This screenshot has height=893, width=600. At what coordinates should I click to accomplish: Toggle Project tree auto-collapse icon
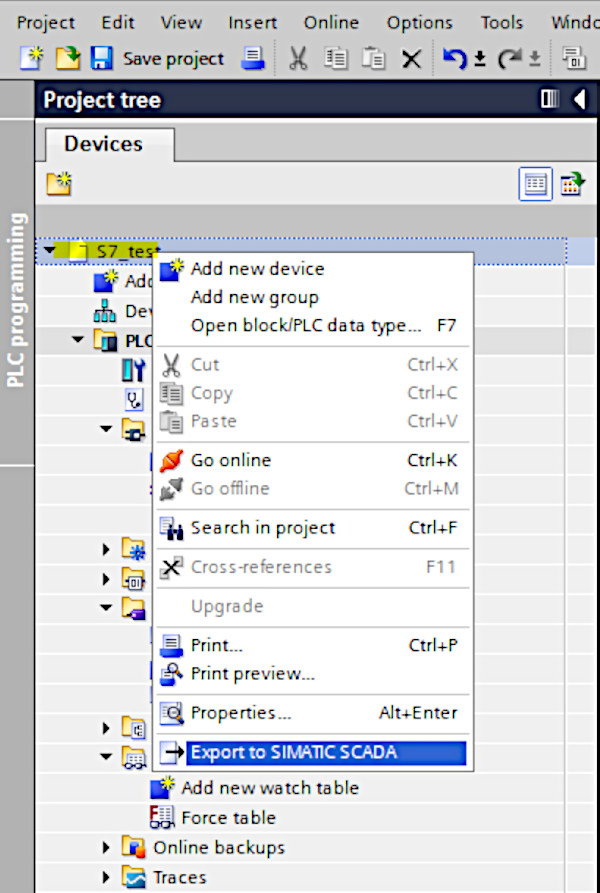[550, 99]
